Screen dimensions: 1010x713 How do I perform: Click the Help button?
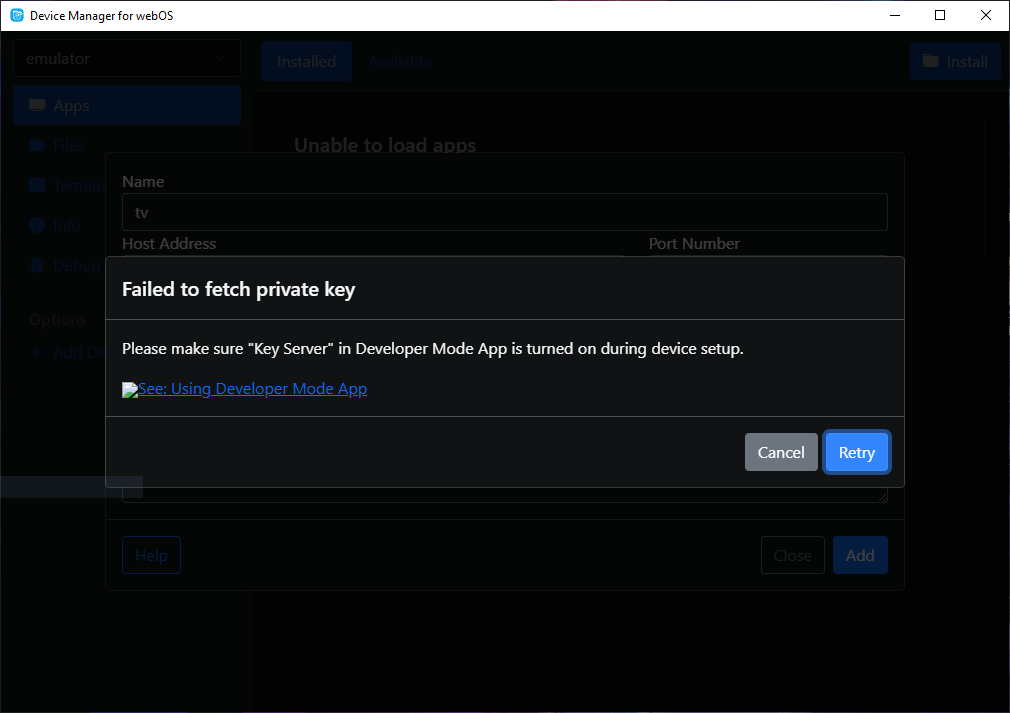pyautogui.click(x=151, y=556)
